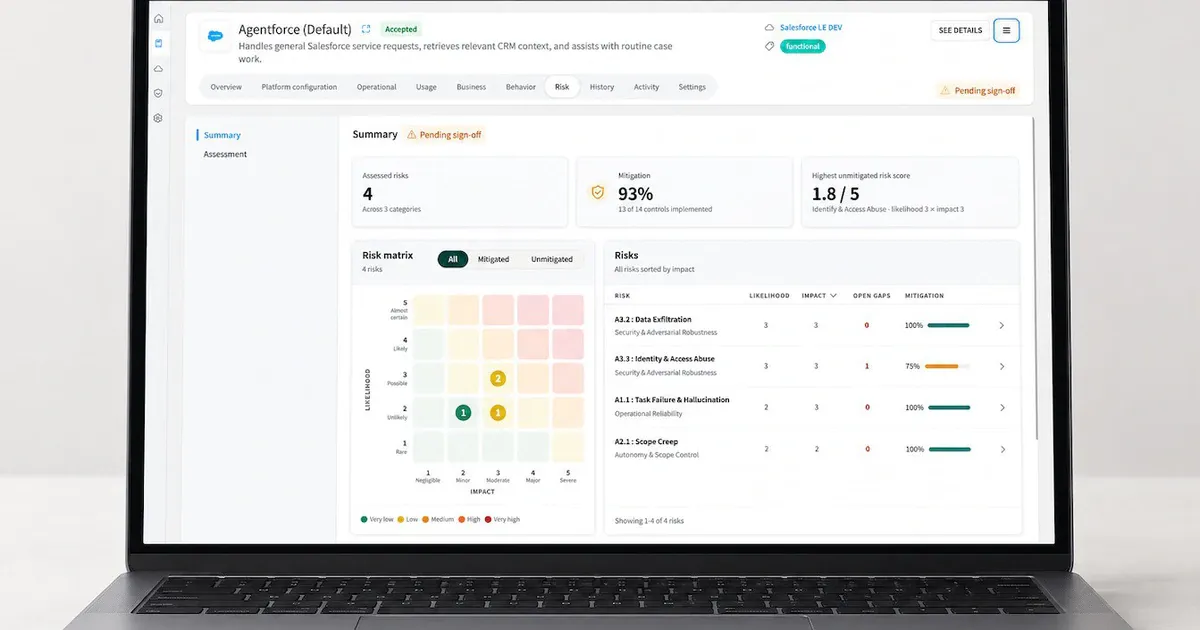Click the warning icon in header Pending sign-off
1200x630 pixels.
pos(945,90)
